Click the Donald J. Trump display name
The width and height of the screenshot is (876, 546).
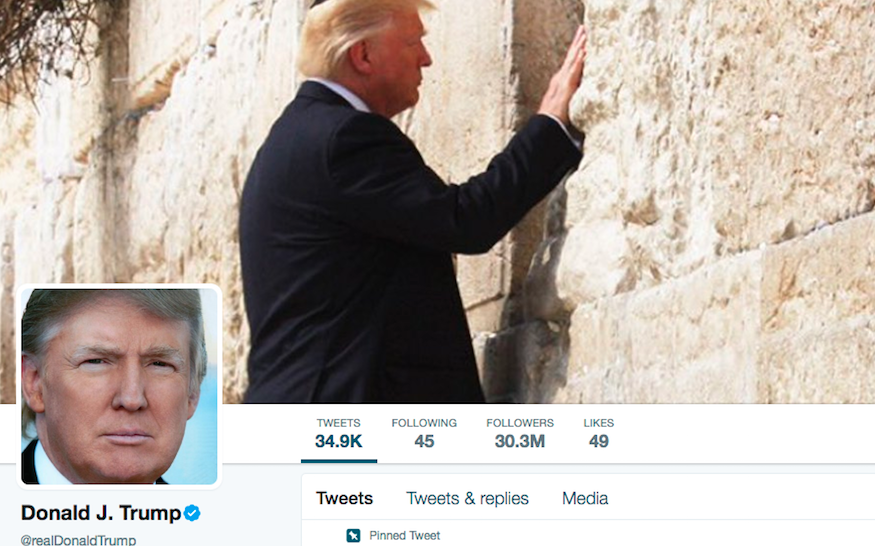pyautogui.click(x=101, y=512)
